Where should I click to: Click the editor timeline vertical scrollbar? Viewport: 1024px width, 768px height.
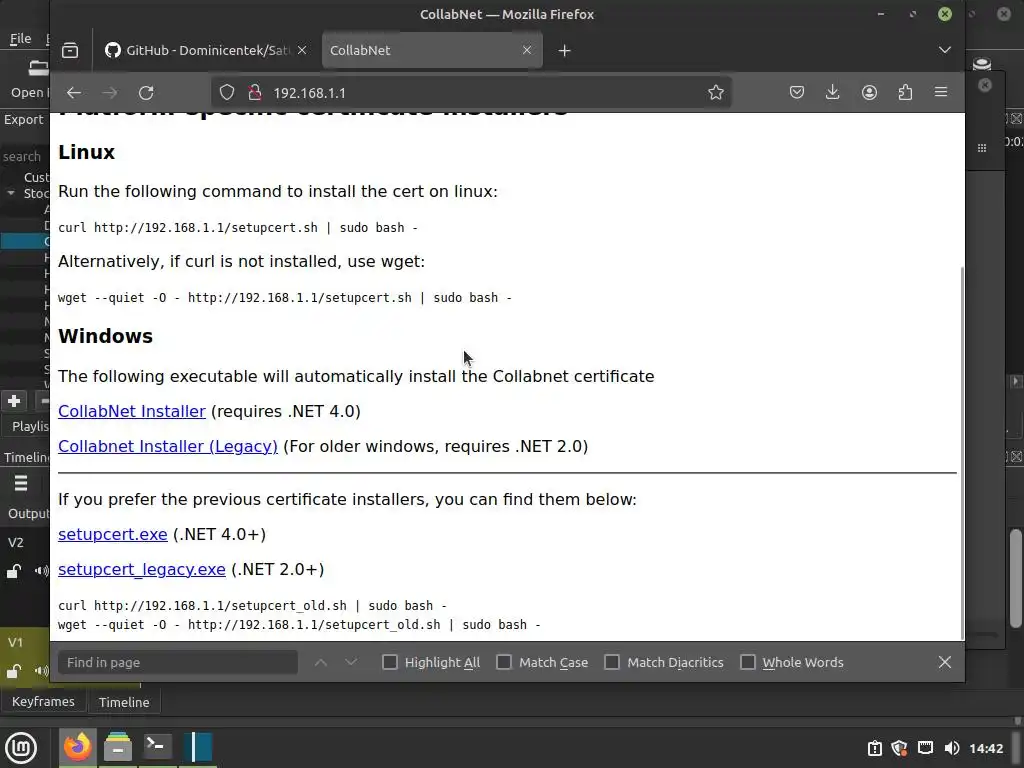point(1016,578)
